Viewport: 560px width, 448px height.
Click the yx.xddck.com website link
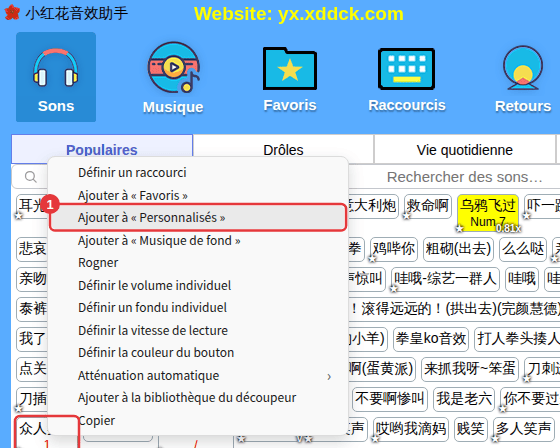341,14
